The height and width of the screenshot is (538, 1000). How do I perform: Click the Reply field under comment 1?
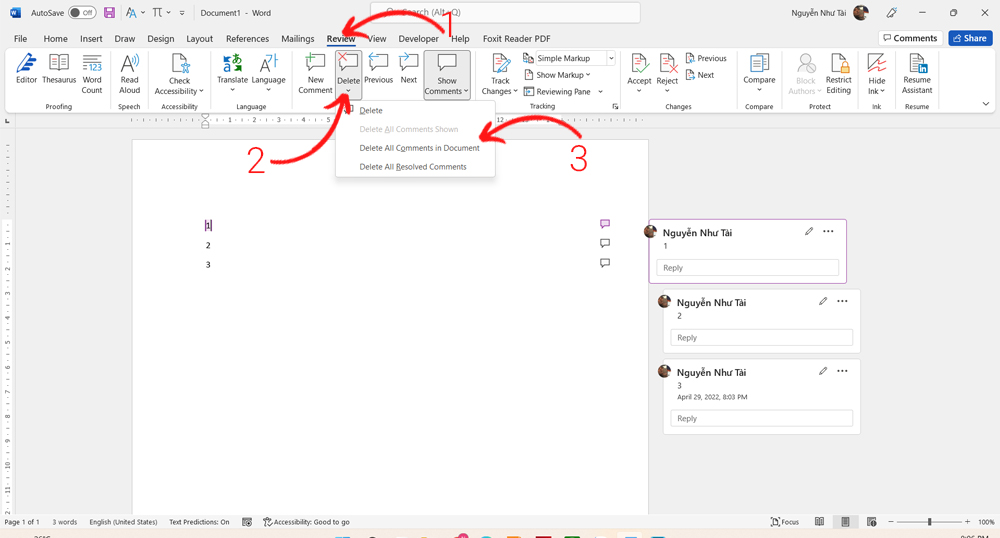click(747, 268)
